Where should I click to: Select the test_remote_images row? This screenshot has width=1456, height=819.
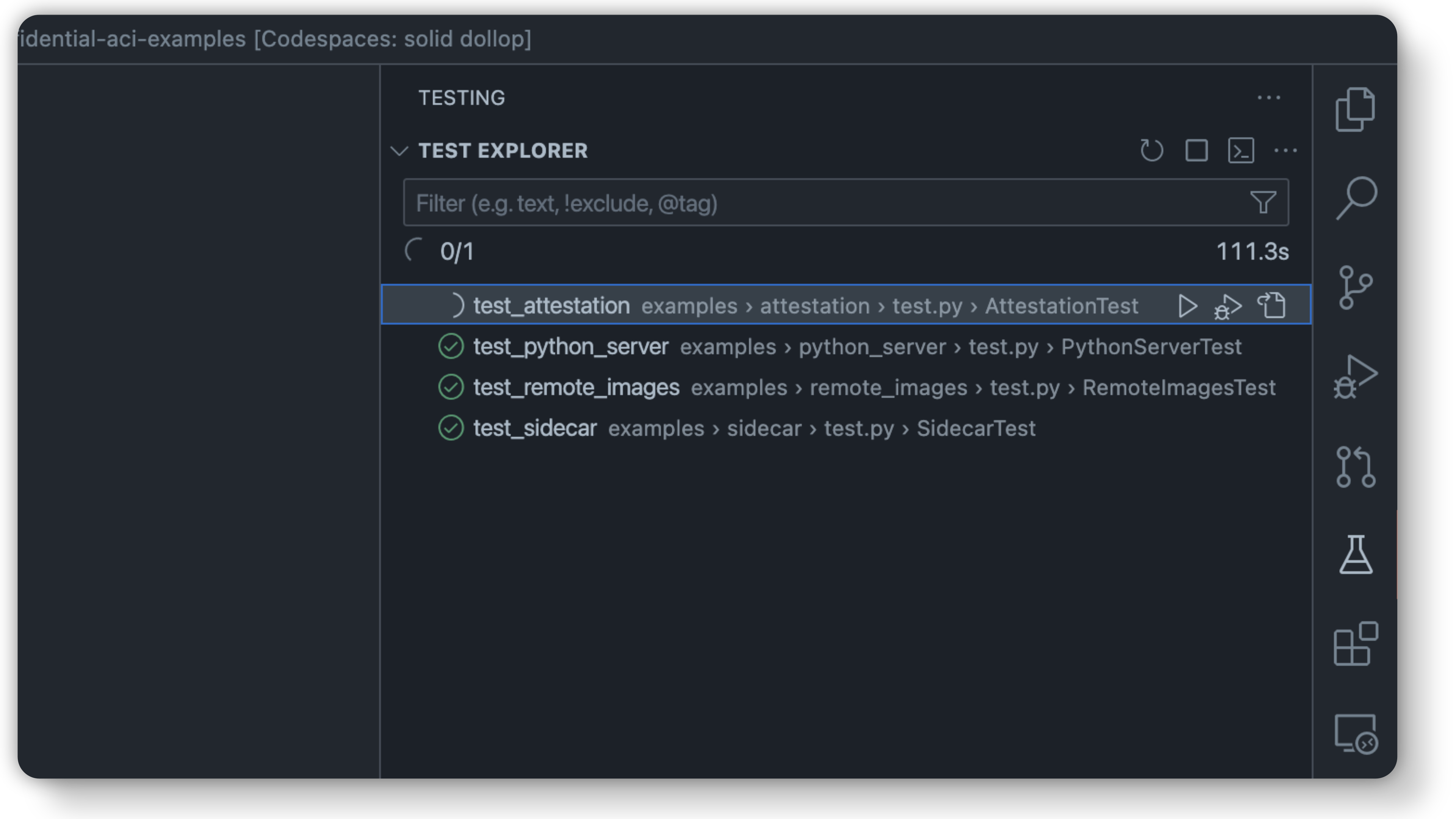tap(846, 387)
